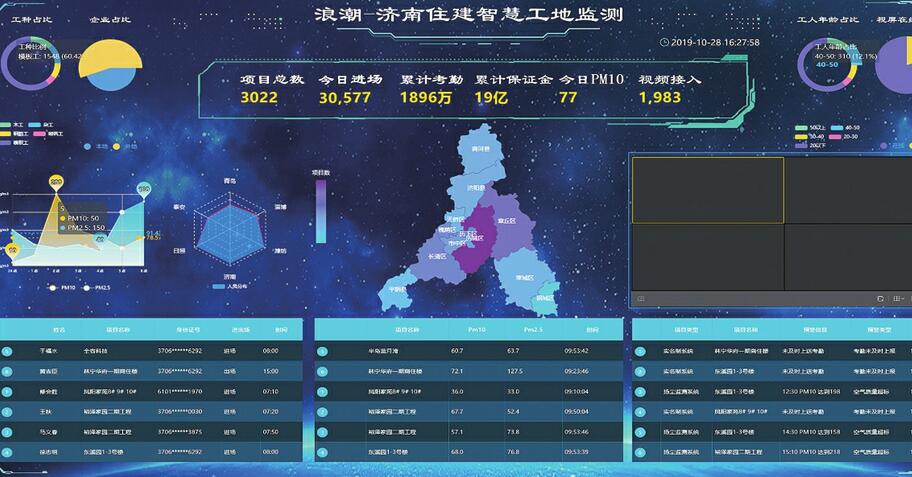Click the 累计保证金 value 19亿
912x477 pixels.
point(491,98)
